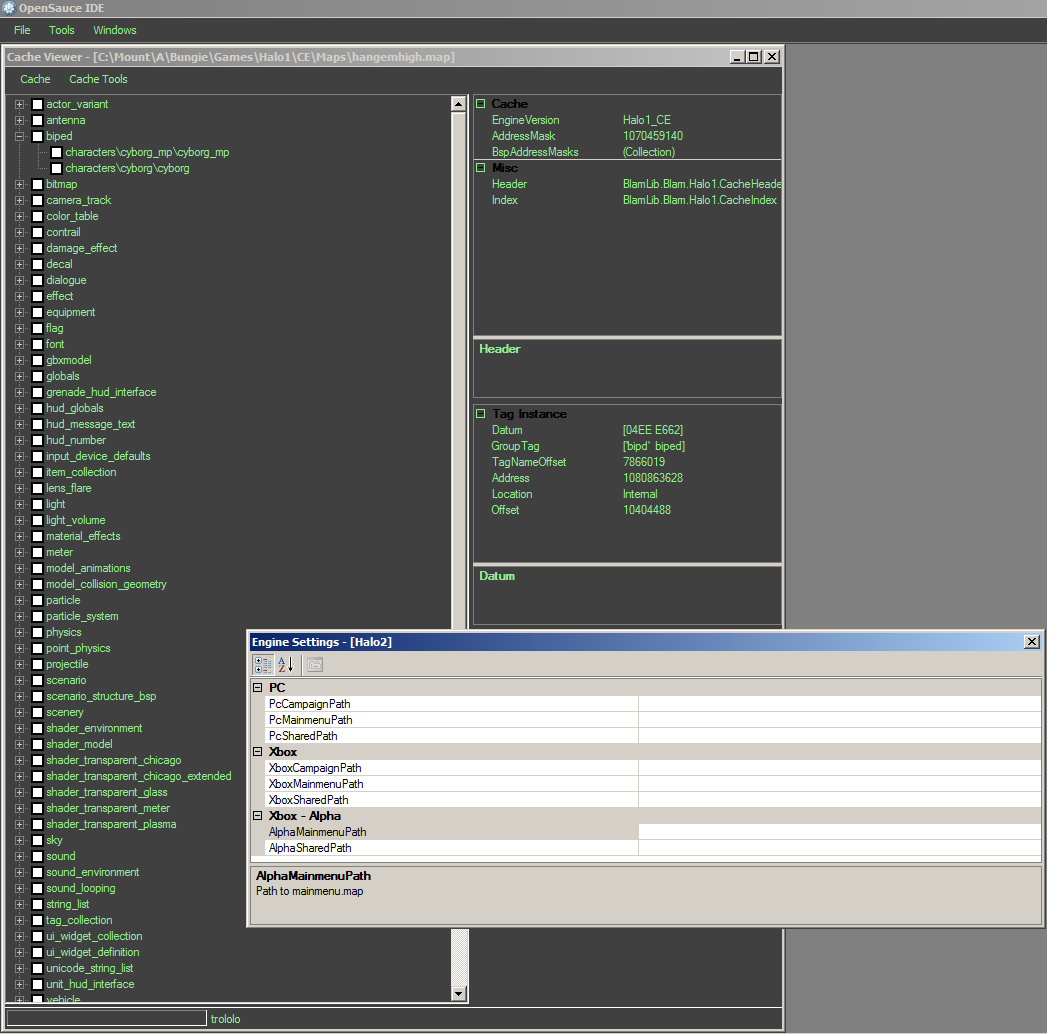Image resolution: width=1047 pixels, height=1035 pixels.
Task: Click the Categorized view icon in Engine Settings
Action: click(263, 665)
